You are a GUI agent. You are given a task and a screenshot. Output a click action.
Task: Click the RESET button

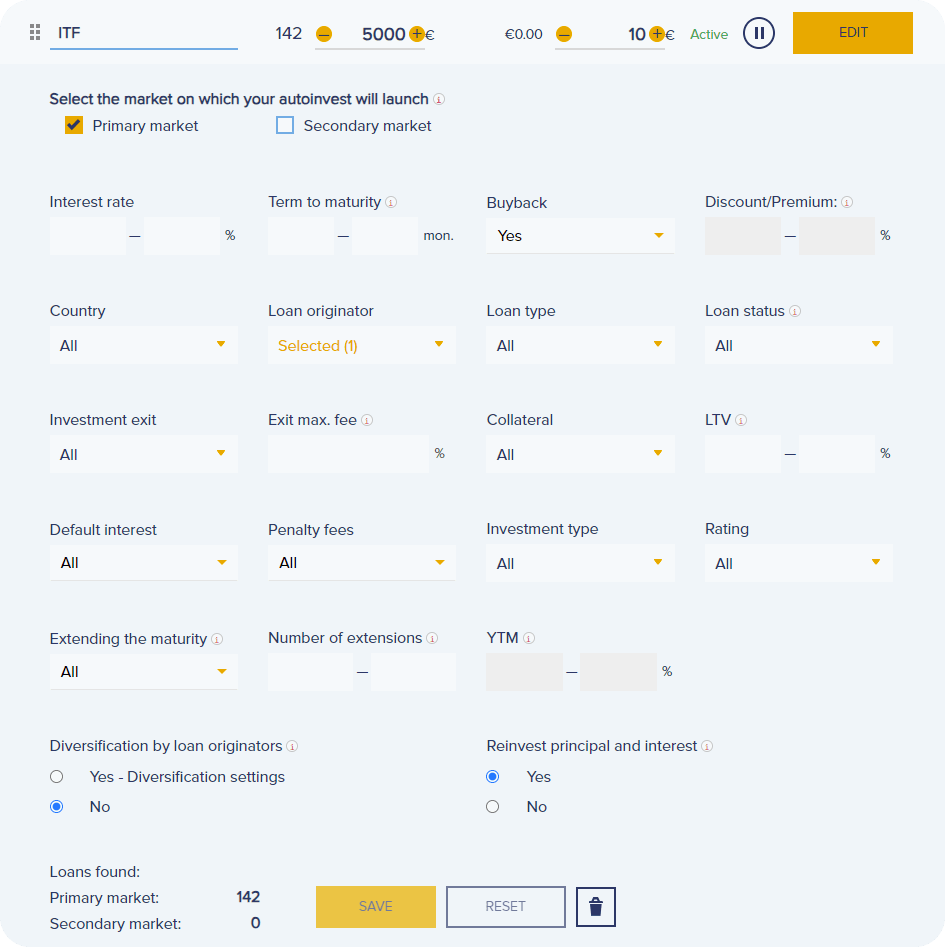pos(505,907)
